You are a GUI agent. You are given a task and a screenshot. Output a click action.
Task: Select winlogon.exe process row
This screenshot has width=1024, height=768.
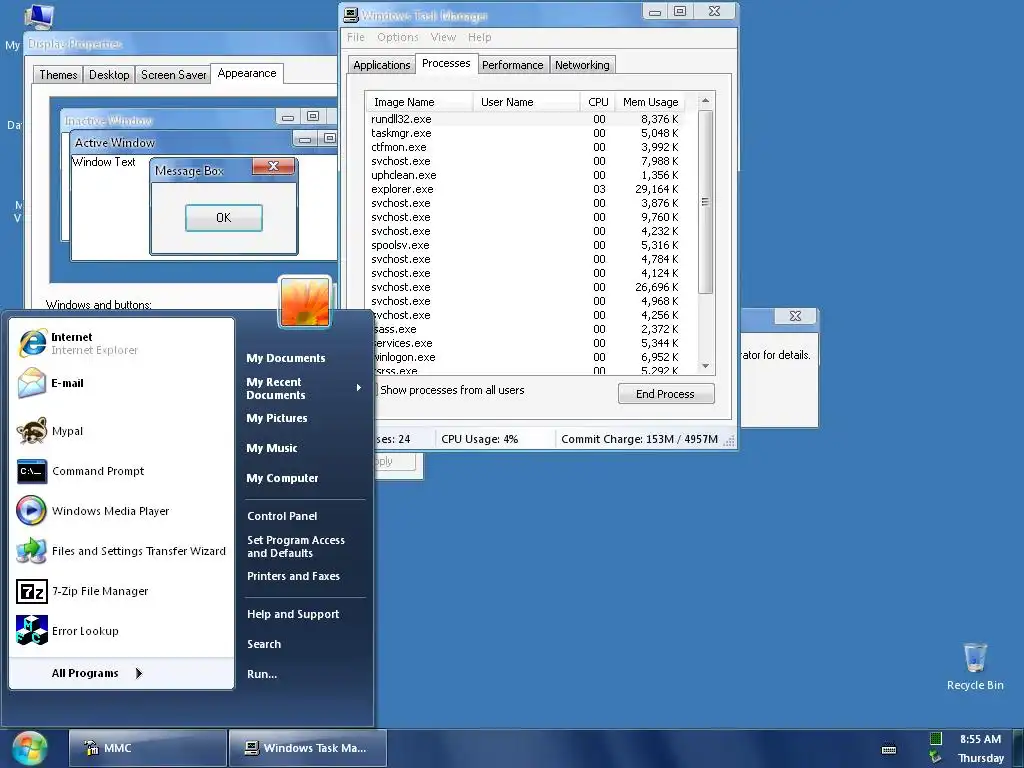(x=528, y=357)
